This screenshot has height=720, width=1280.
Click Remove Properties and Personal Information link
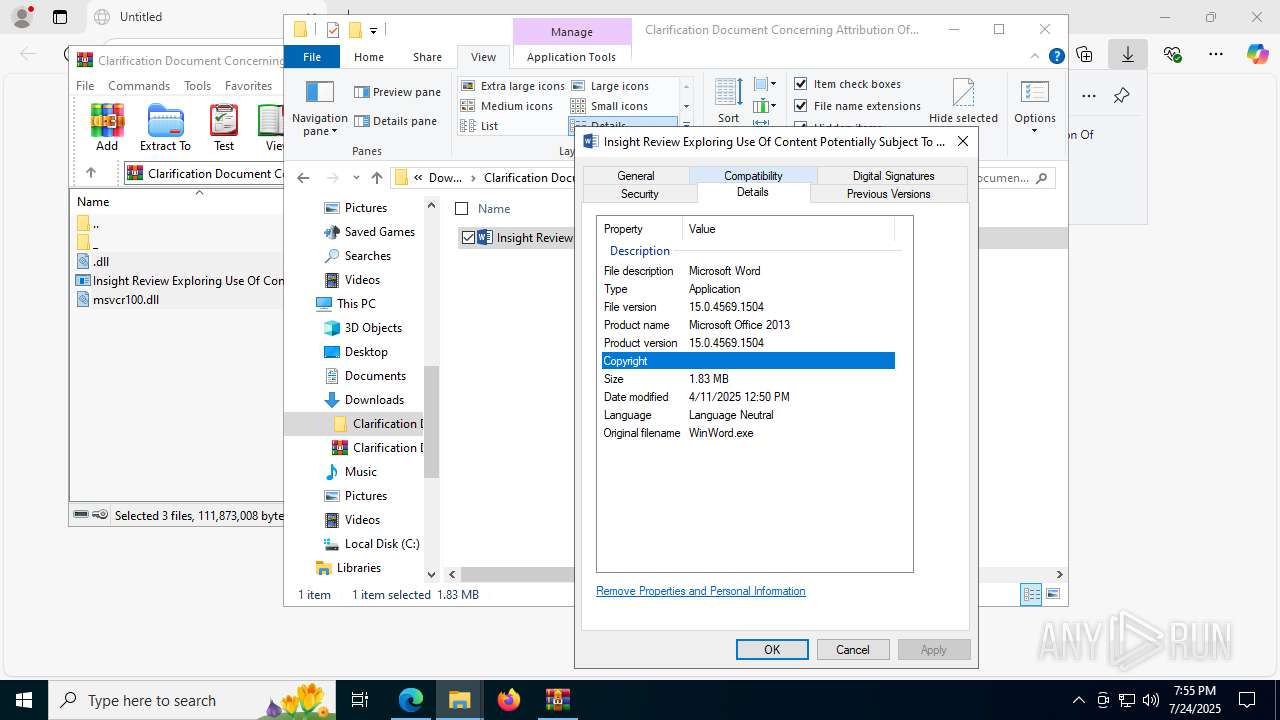(700, 591)
